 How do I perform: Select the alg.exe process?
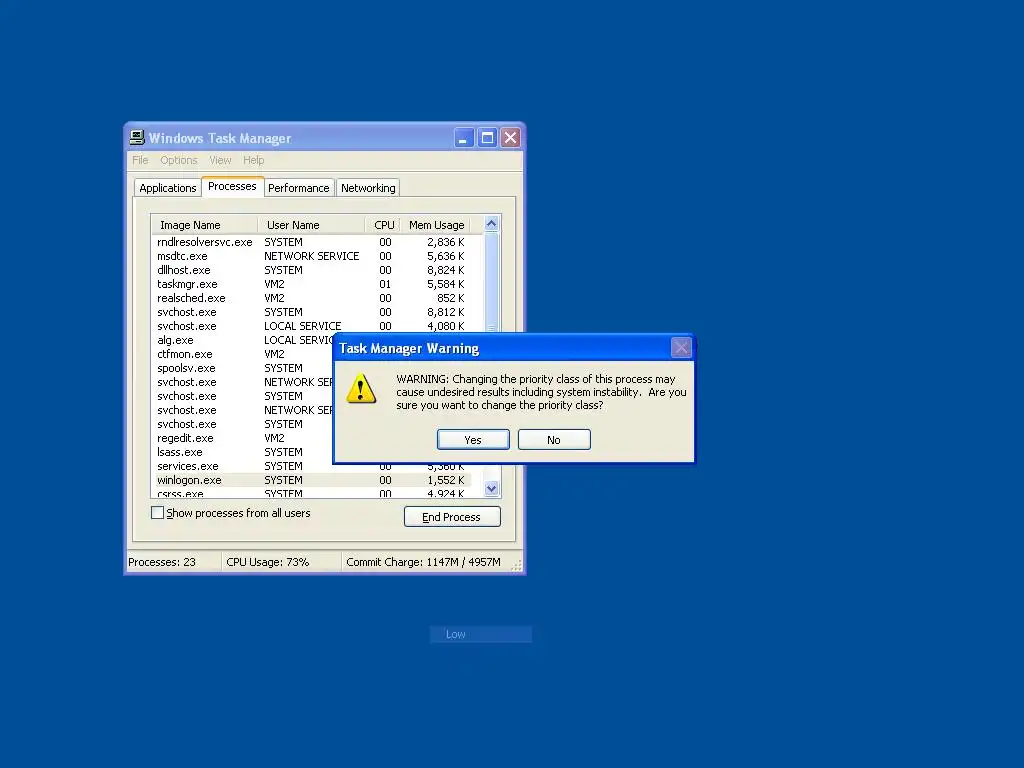click(243, 340)
